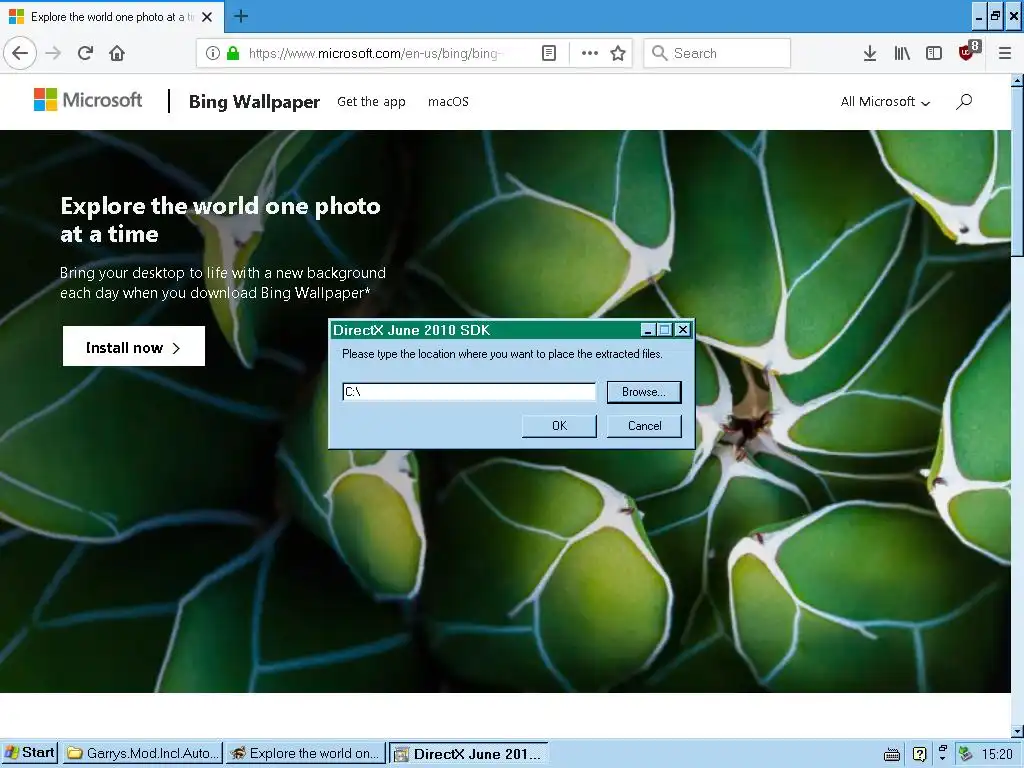Expand the All Microsoft dropdown
Image resolution: width=1024 pixels, height=768 pixels.
coord(885,101)
